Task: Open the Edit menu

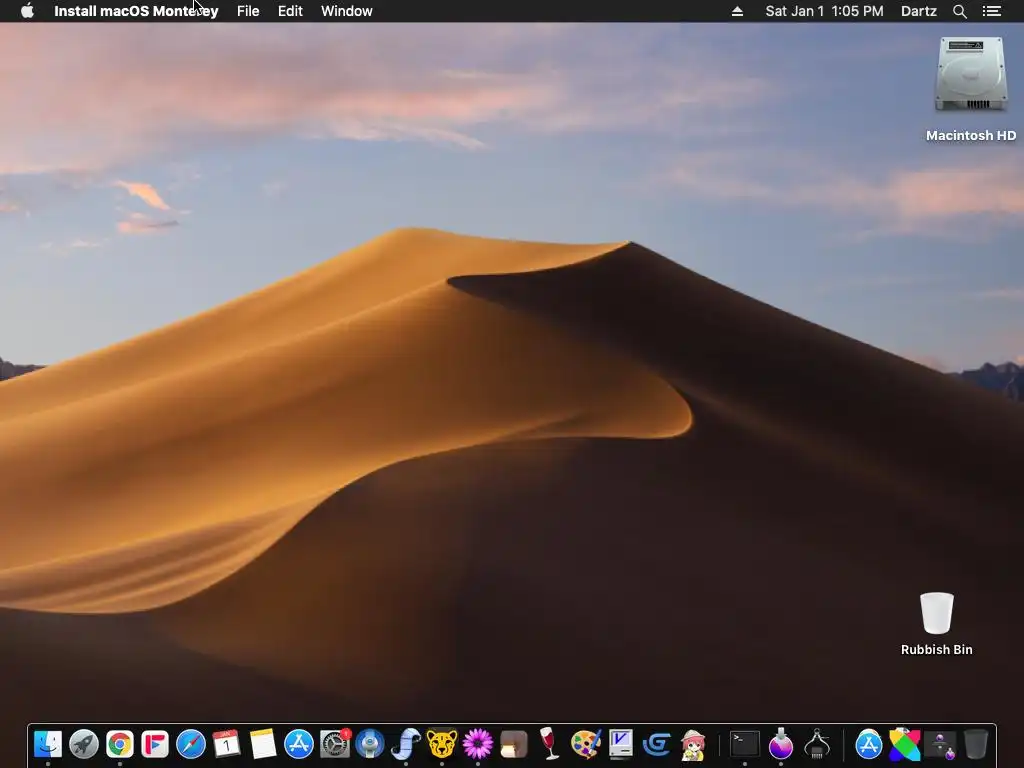Action: pyautogui.click(x=290, y=11)
